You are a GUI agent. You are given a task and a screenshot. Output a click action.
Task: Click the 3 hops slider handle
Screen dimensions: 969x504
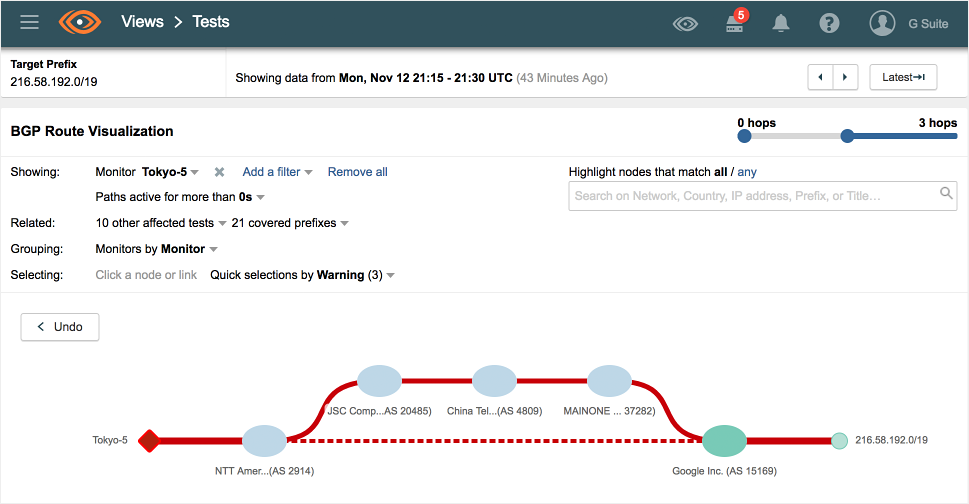847,136
